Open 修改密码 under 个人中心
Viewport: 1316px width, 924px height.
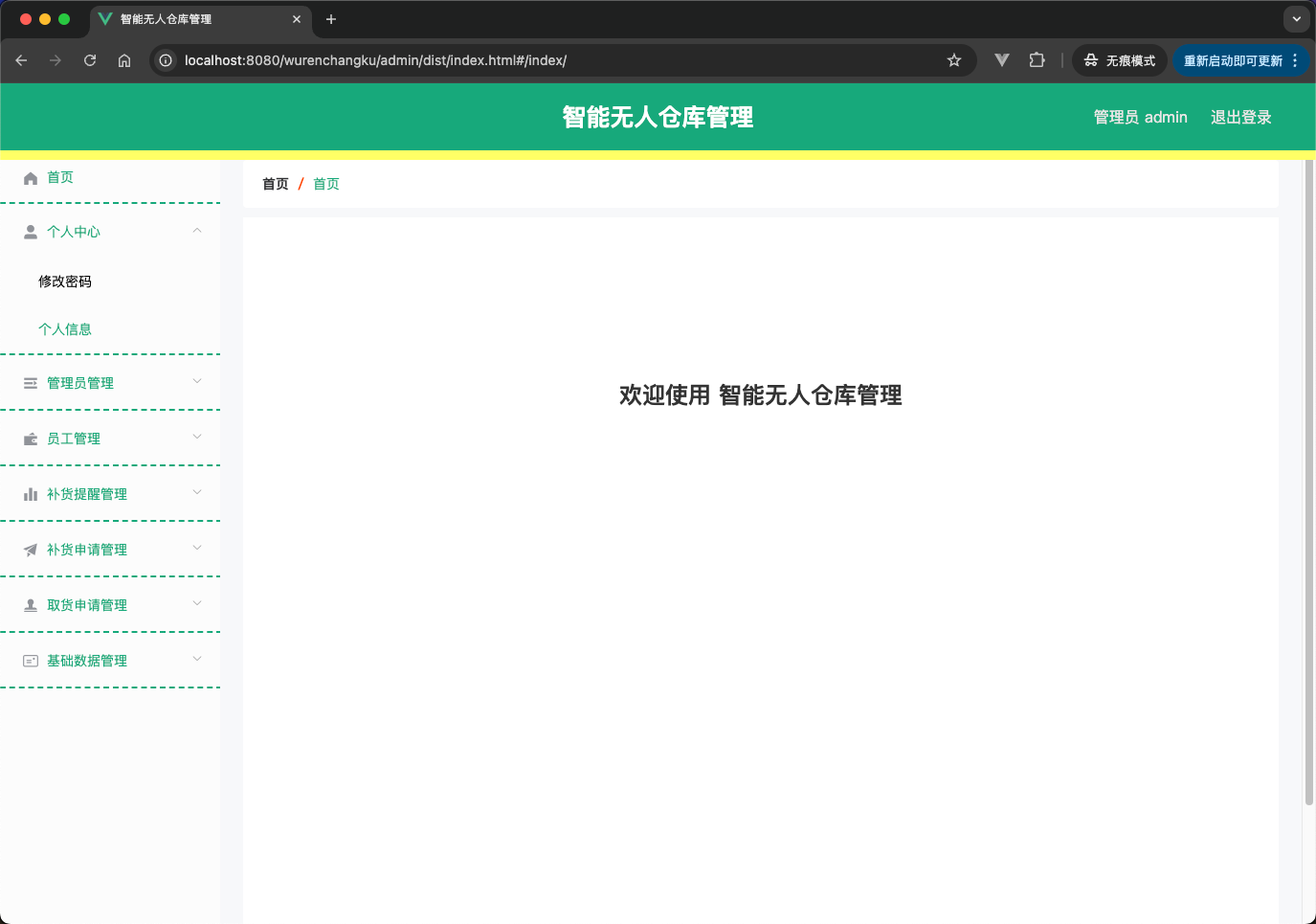65,282
